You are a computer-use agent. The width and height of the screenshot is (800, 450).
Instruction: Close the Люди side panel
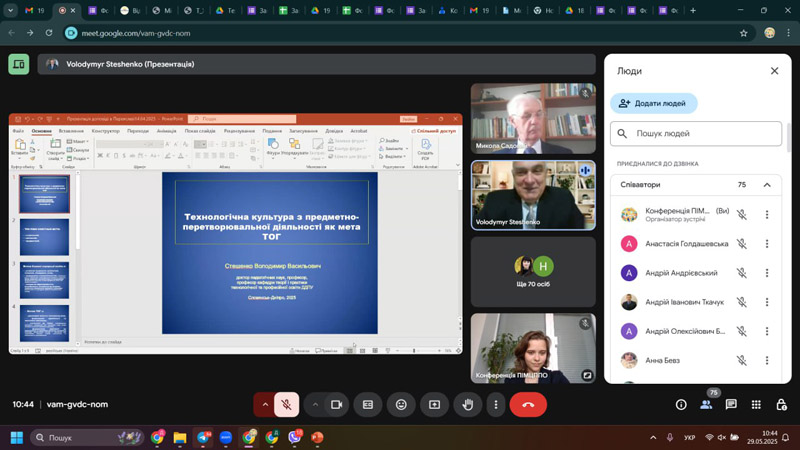point(774,71)
